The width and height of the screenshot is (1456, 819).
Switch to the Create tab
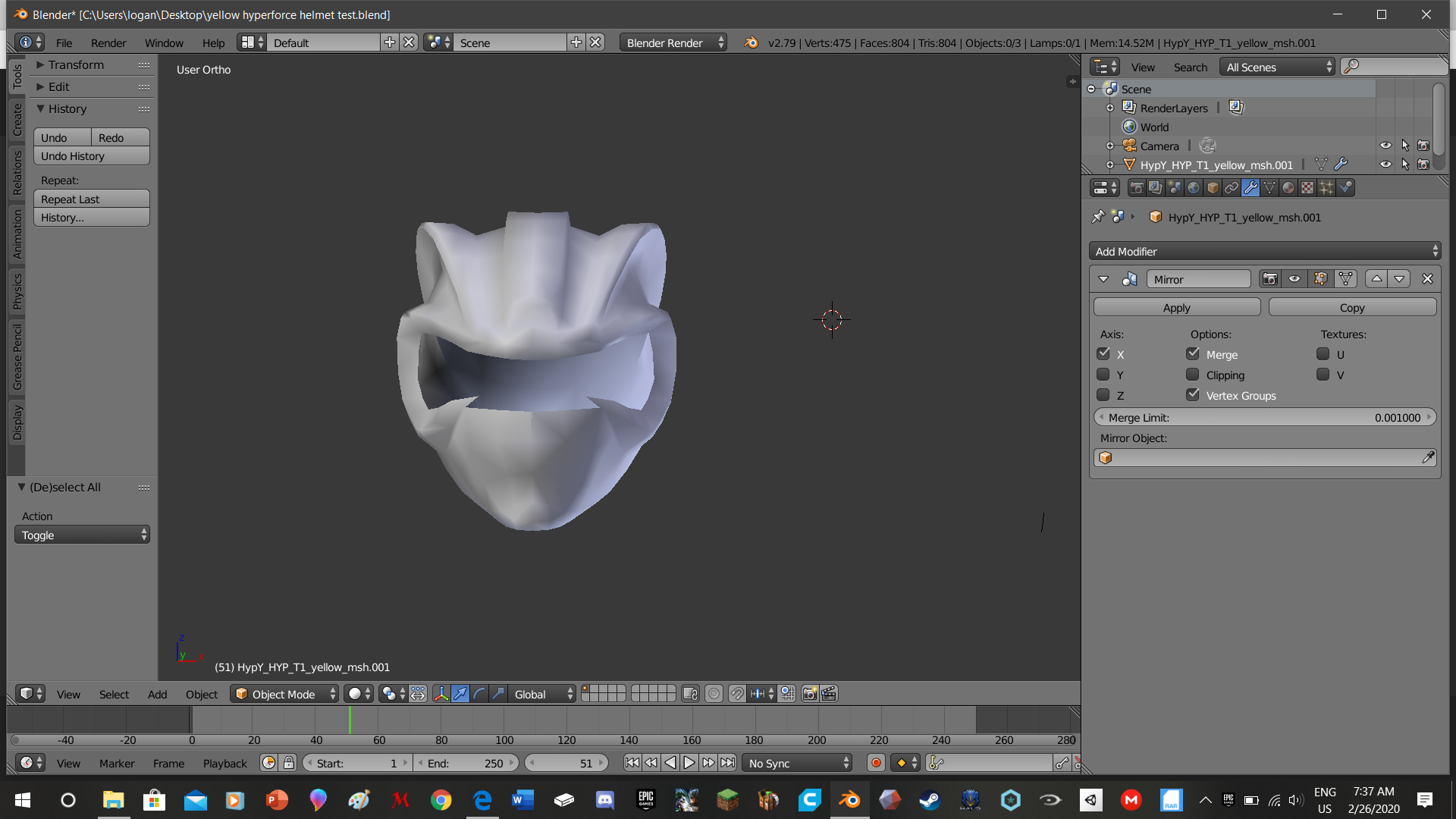click(17, 120)
